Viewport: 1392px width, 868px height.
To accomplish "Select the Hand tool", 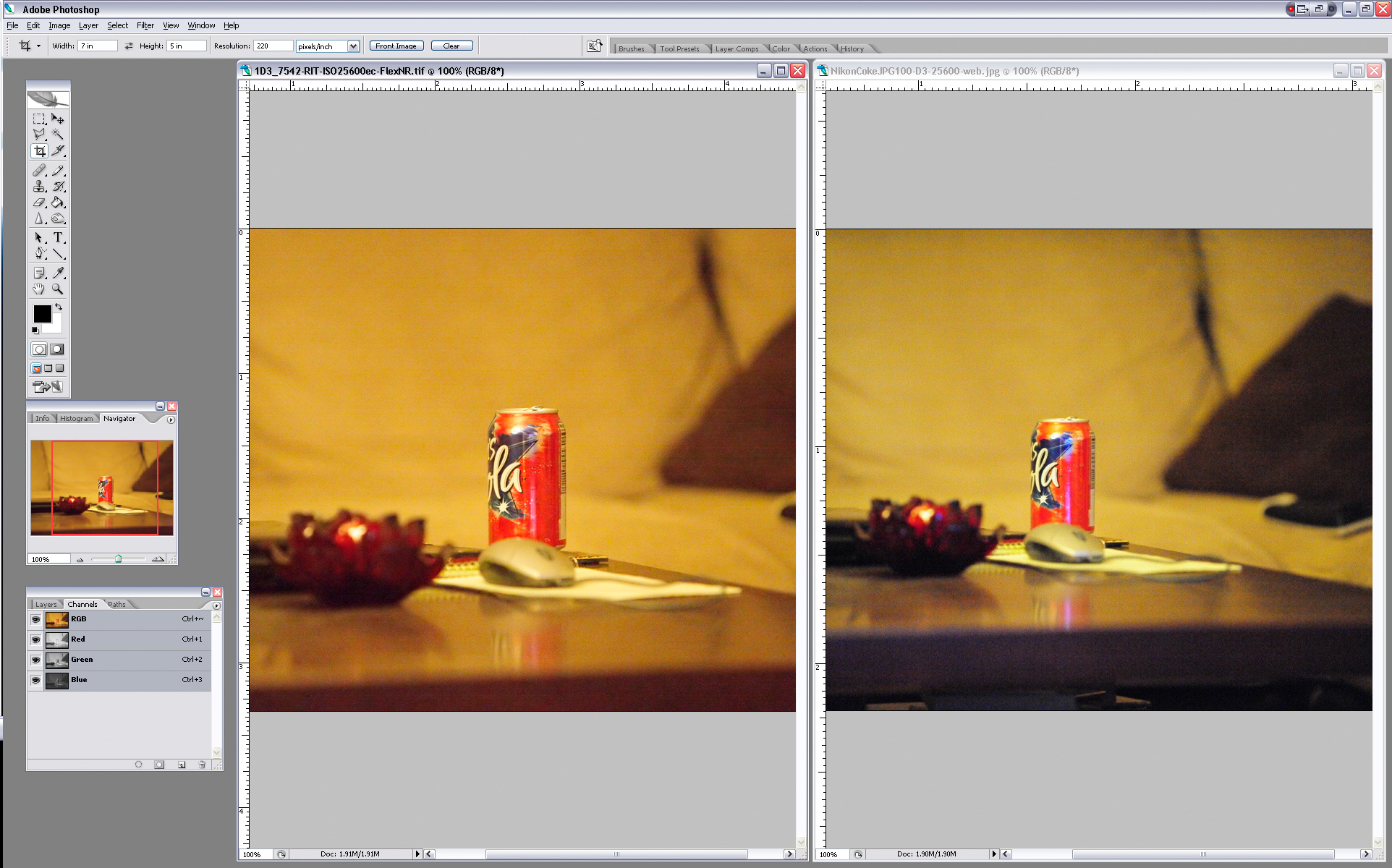I will coord(39,289).
